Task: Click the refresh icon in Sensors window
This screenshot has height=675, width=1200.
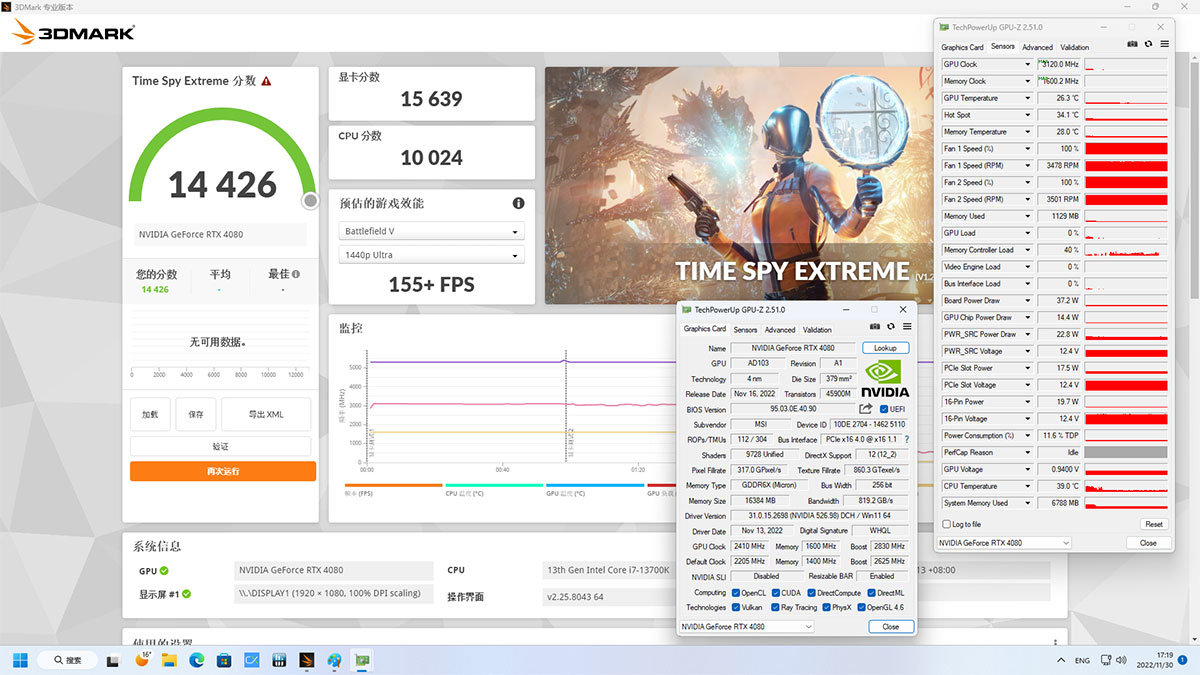Action: (1148, 44)
